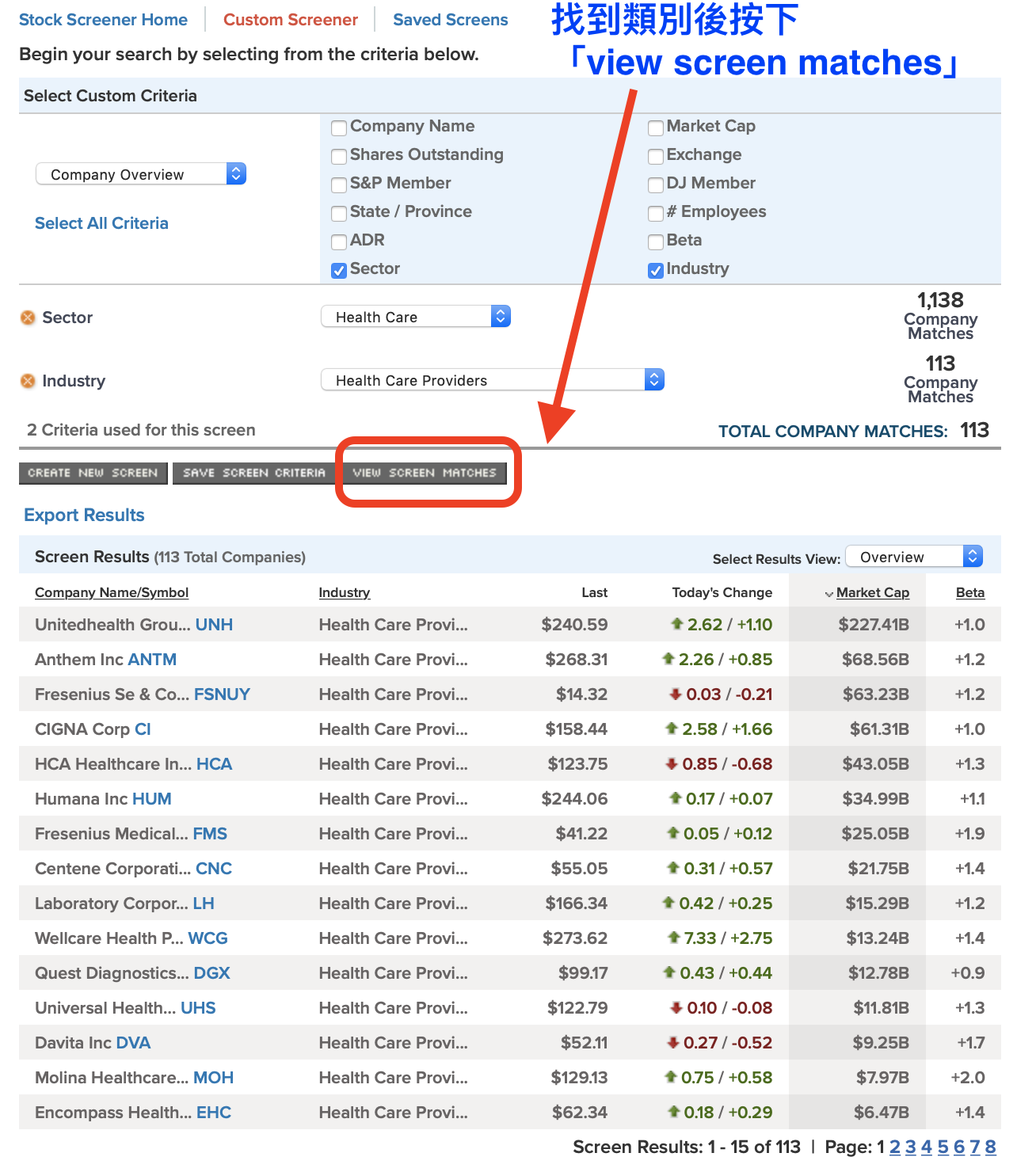Viewport: 1036px width, 1172px height.
Task: Uncheck the Industry checkbox
Action: tap(656, 270)
